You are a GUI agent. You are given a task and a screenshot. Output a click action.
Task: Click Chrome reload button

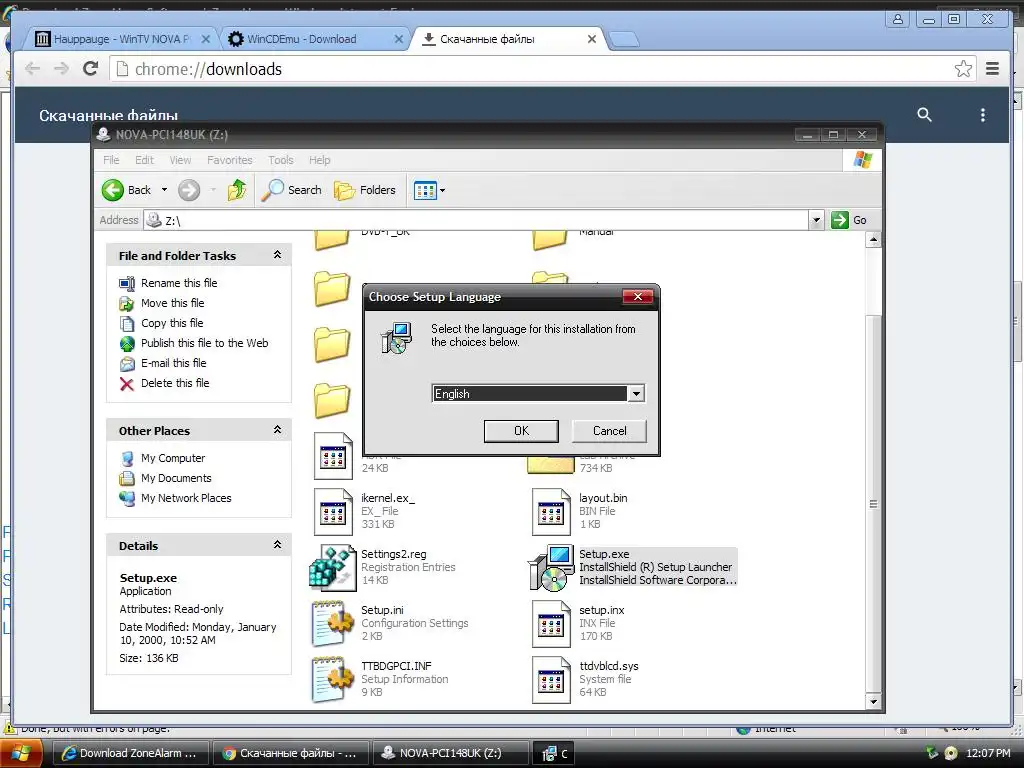point(90,69)
